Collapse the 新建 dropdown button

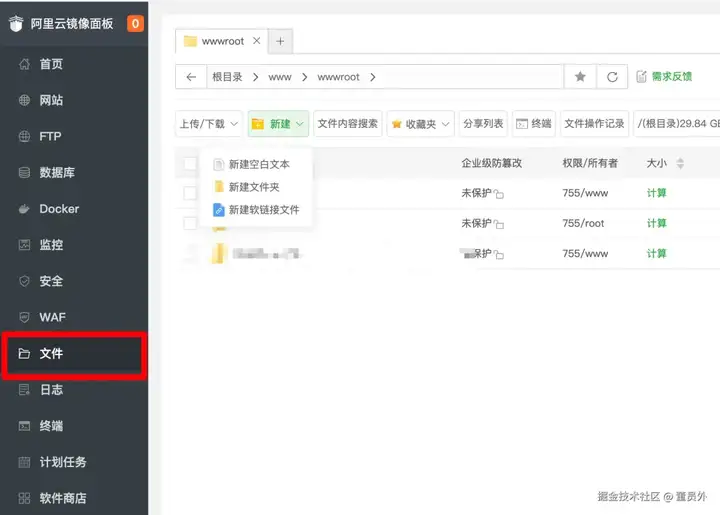point(278,123)
